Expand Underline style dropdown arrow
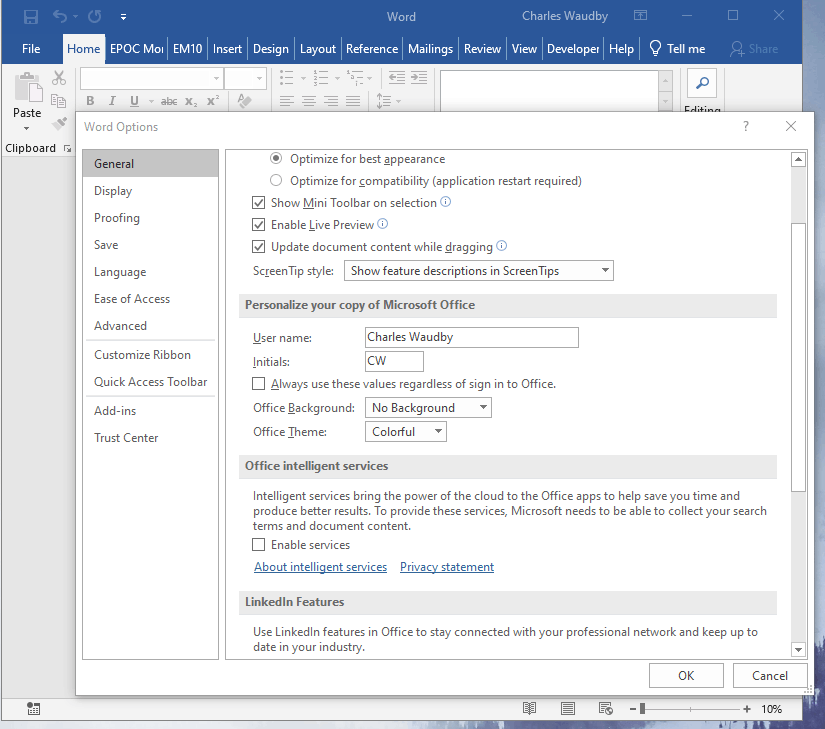The height and width of the screenshot is (729, 825). pos(151,101)
